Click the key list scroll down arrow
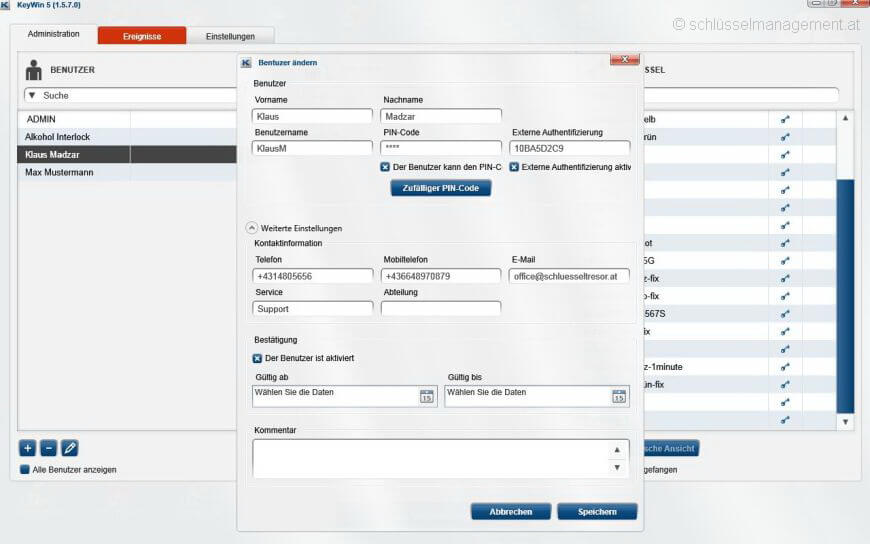This screenshot has height=544, width=870. [x=845, y=422]
